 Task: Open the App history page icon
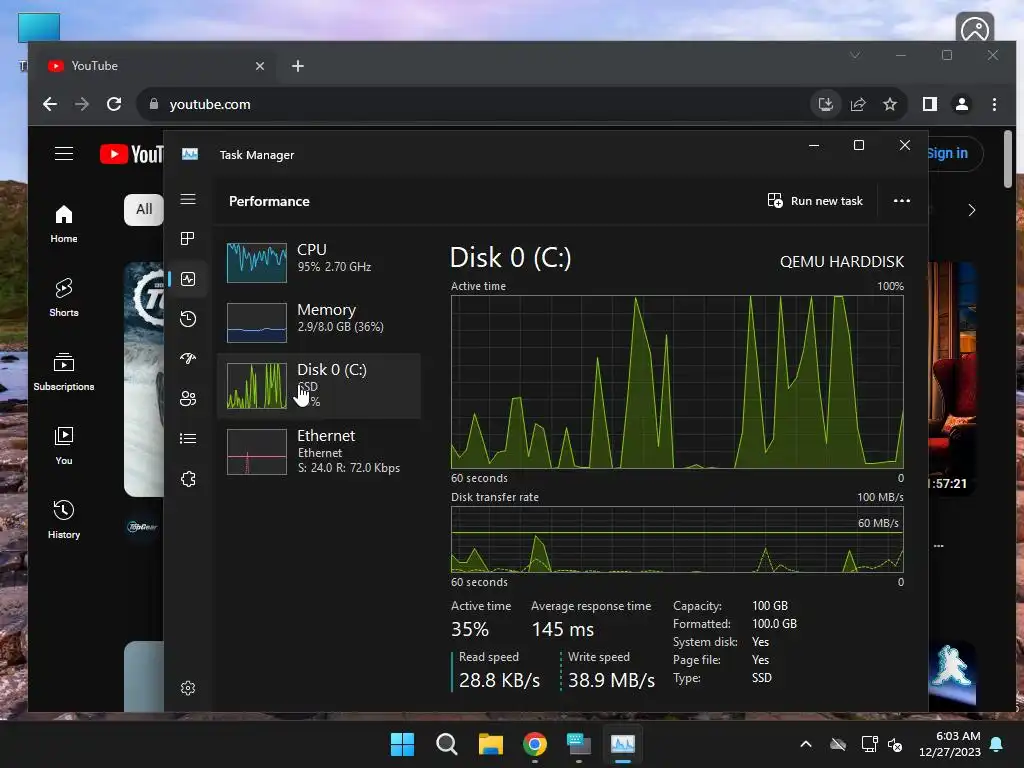click(x=188, y=319)
